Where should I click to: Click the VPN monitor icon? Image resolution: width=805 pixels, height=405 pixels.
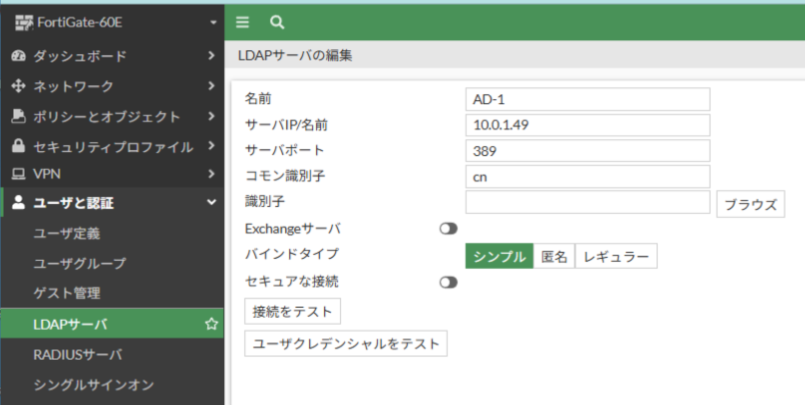(x=18, y=174)
